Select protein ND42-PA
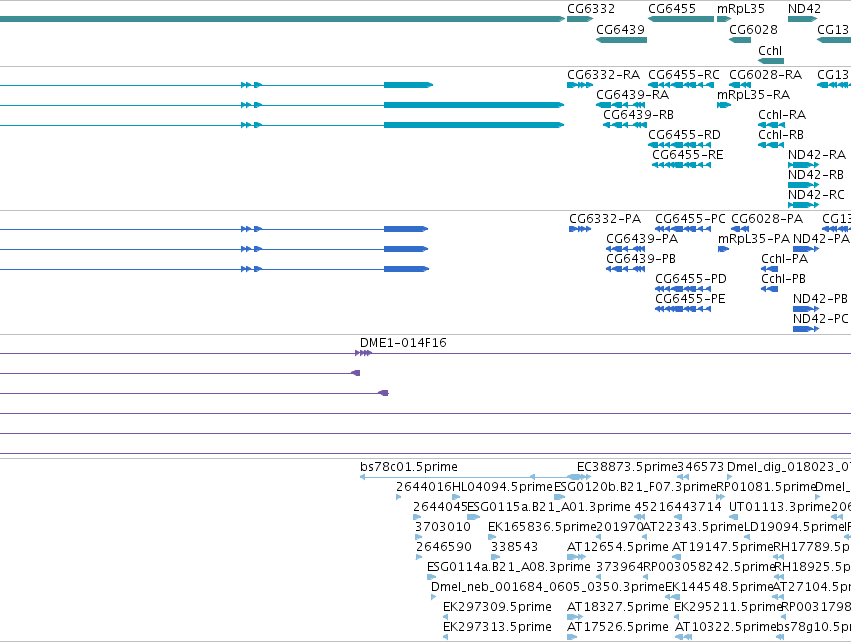The height and width of the screenshot is (642, 851). (821, 239)
